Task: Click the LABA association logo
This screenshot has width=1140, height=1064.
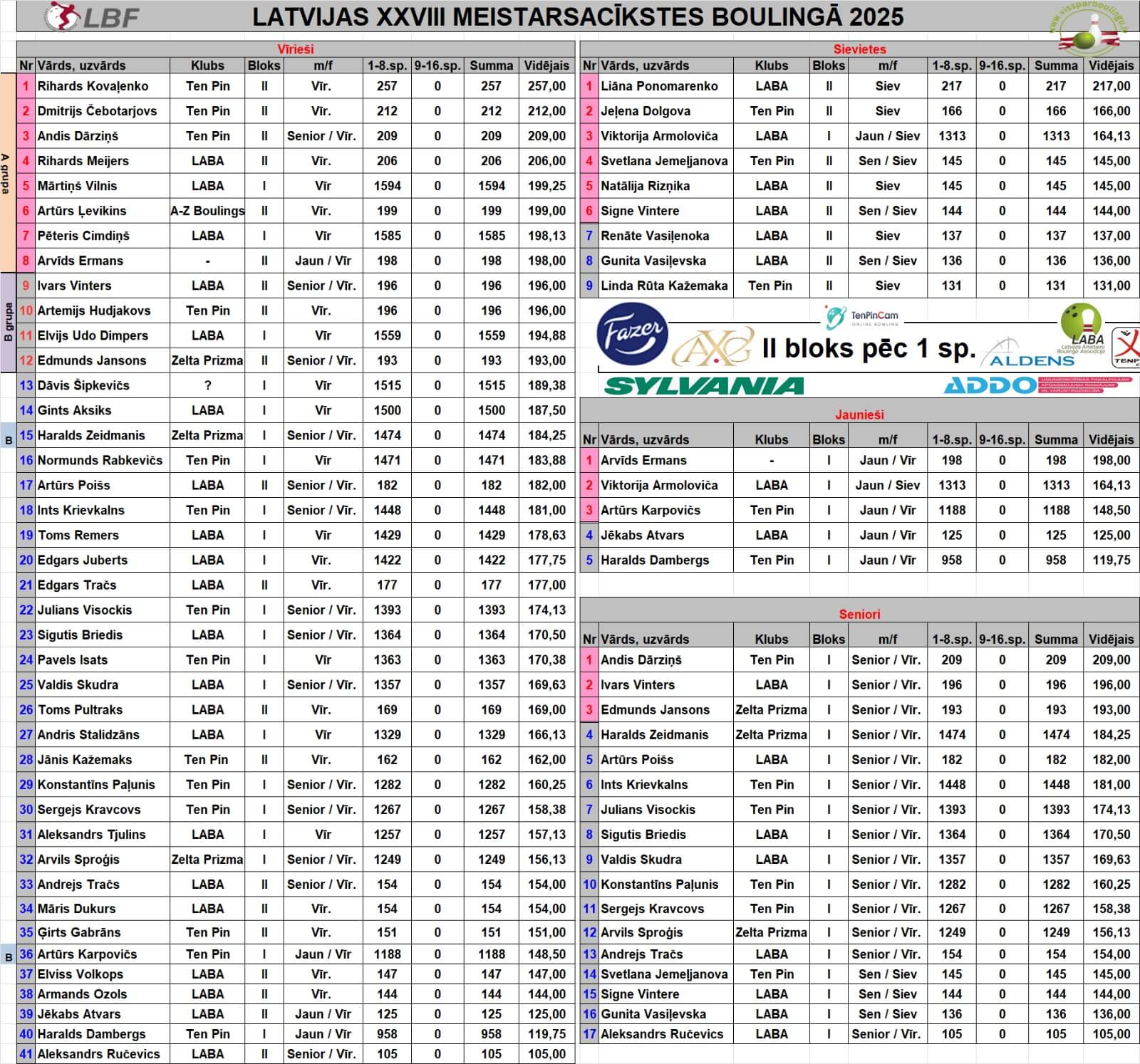Action: coord(1082,329)
